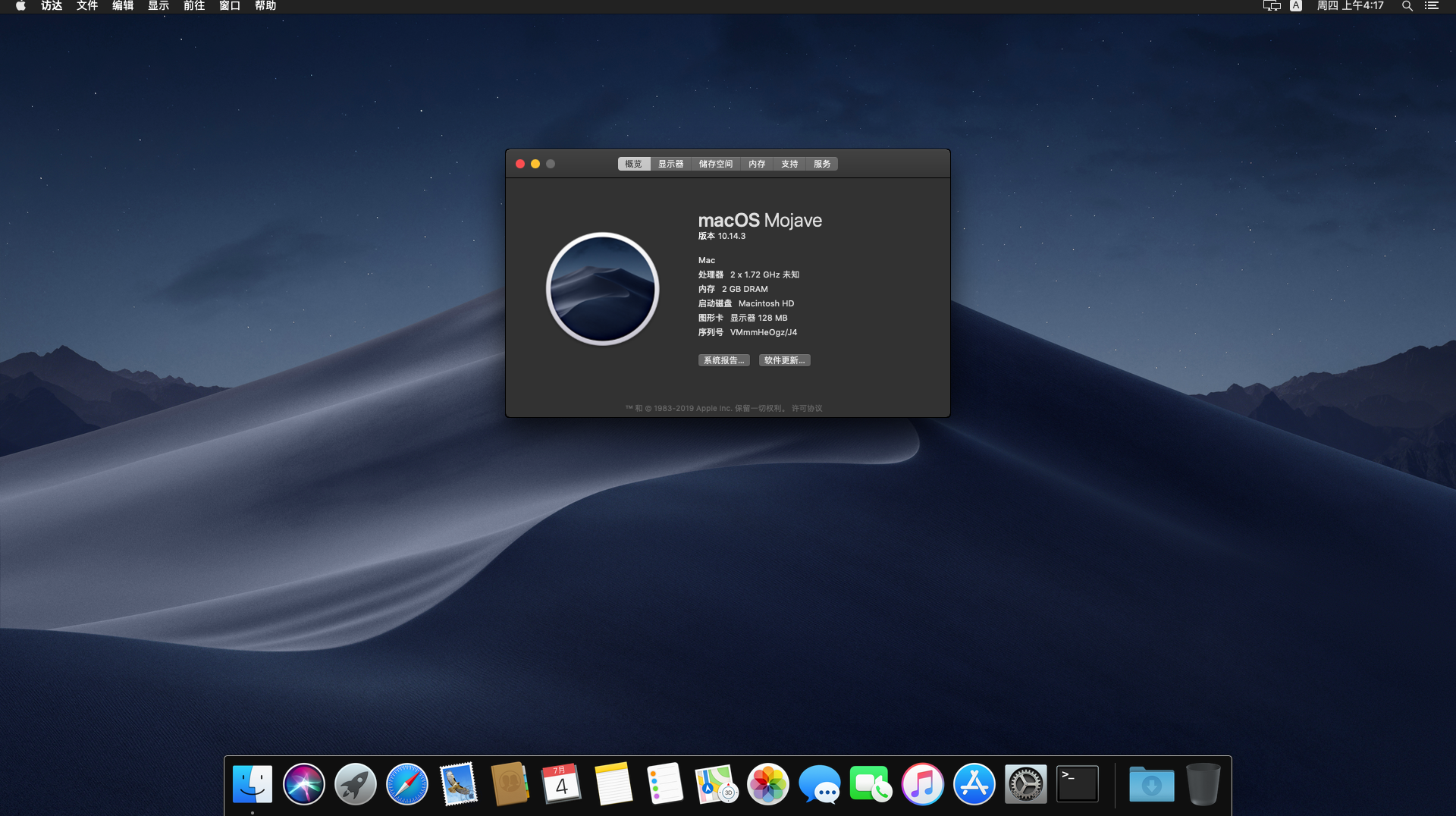Open Notes app in Dock
This screenshot has width=1456, height=816.
pyautogui.click(x=613, y=784)
